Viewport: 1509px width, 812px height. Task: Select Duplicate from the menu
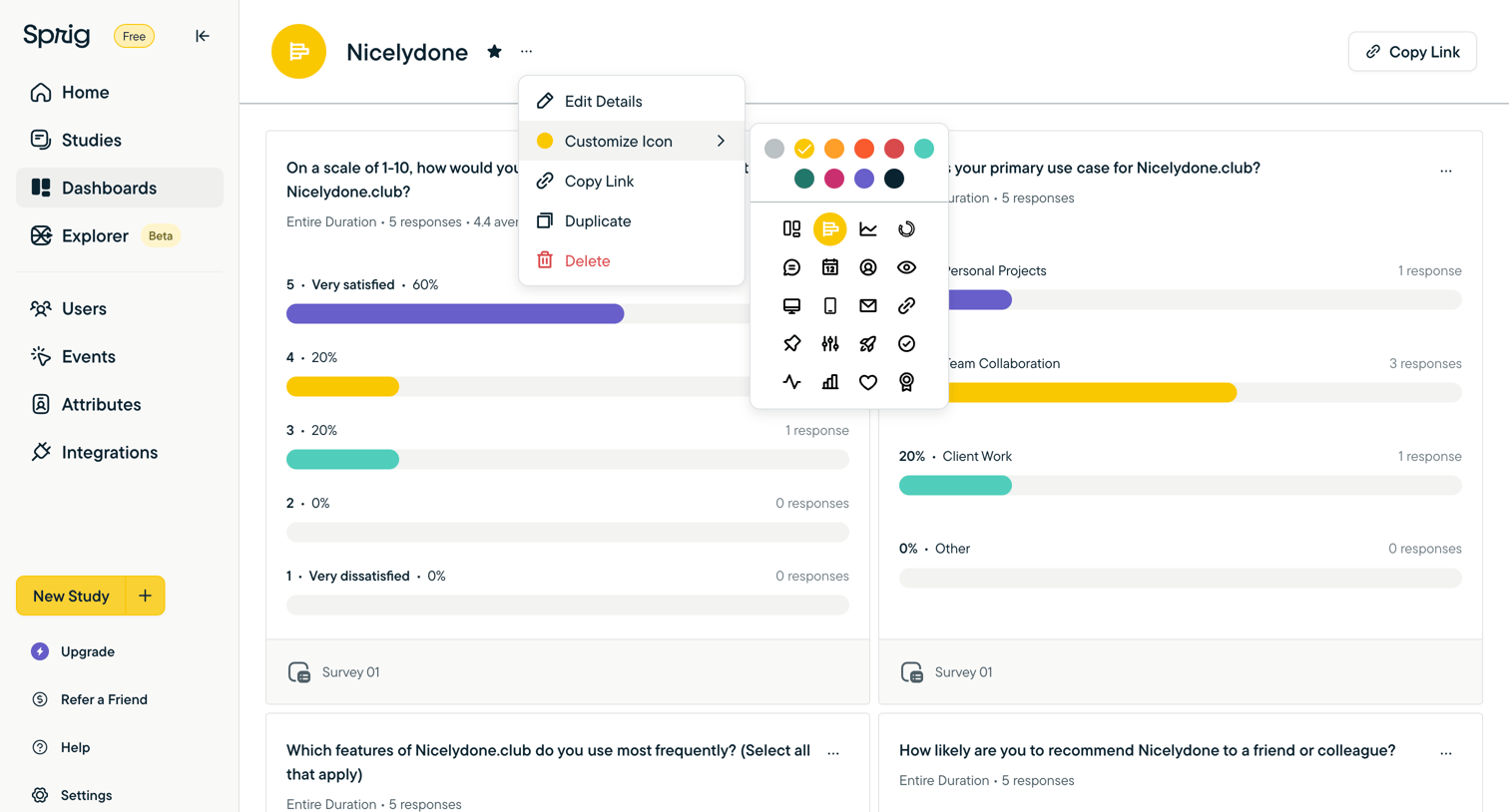632,220
